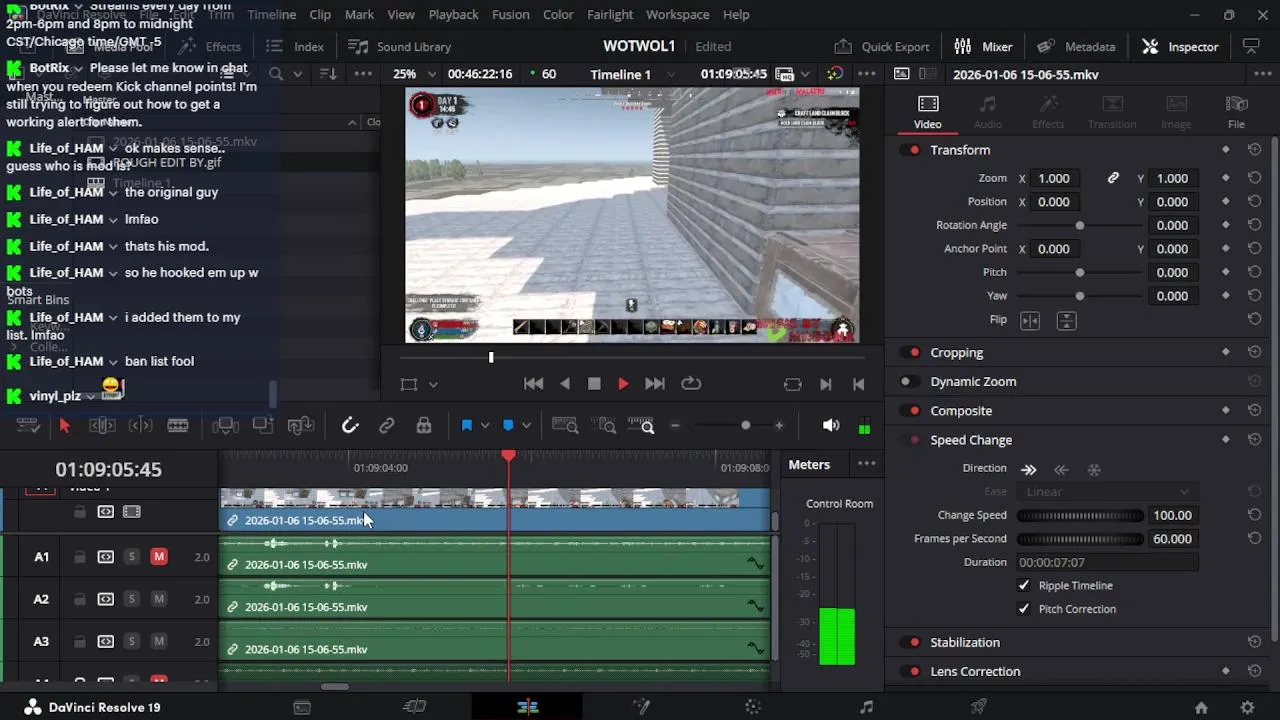Toggle position lock padlock in timeline toolbar
Screen dimensions: 1280x720
[424, 426]
